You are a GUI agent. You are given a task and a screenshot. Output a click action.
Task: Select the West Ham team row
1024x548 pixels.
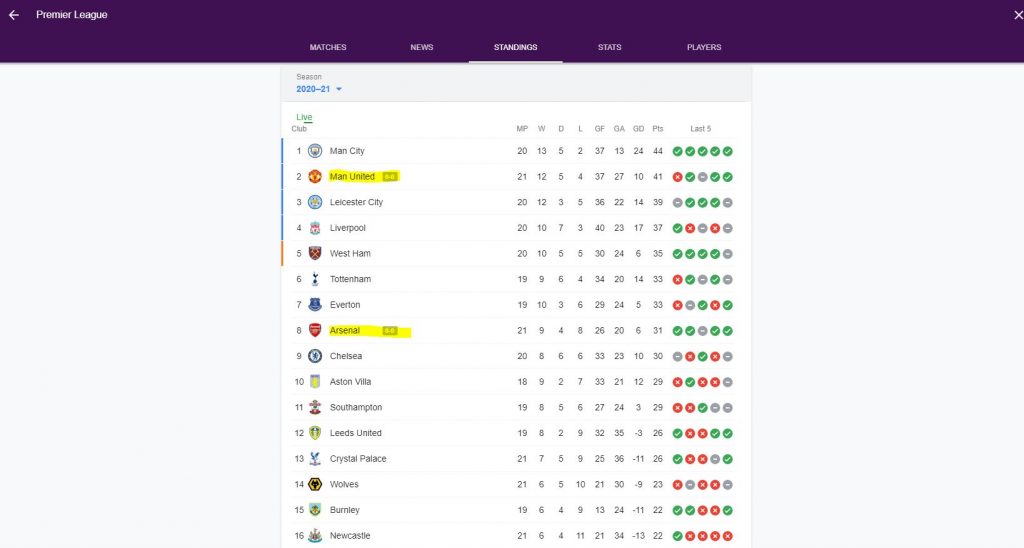point(516,253)
